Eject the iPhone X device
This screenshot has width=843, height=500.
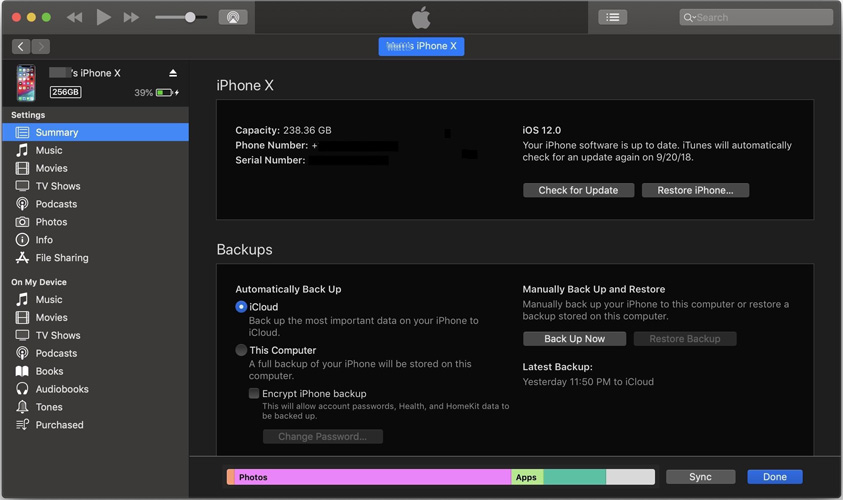pyautogui.click(x=173, y=73)
